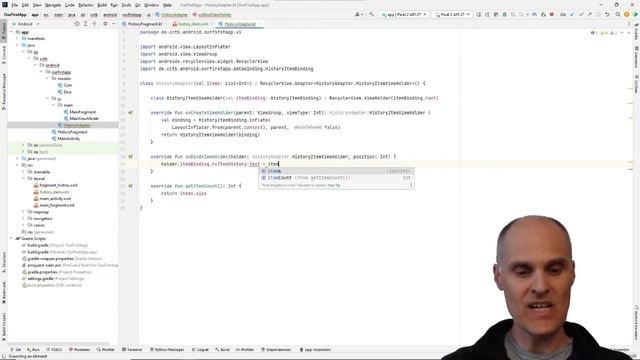Open the Python Packages tool window
Image resolution: width=640 pixels, height=360 pixels.
point(167,350)
